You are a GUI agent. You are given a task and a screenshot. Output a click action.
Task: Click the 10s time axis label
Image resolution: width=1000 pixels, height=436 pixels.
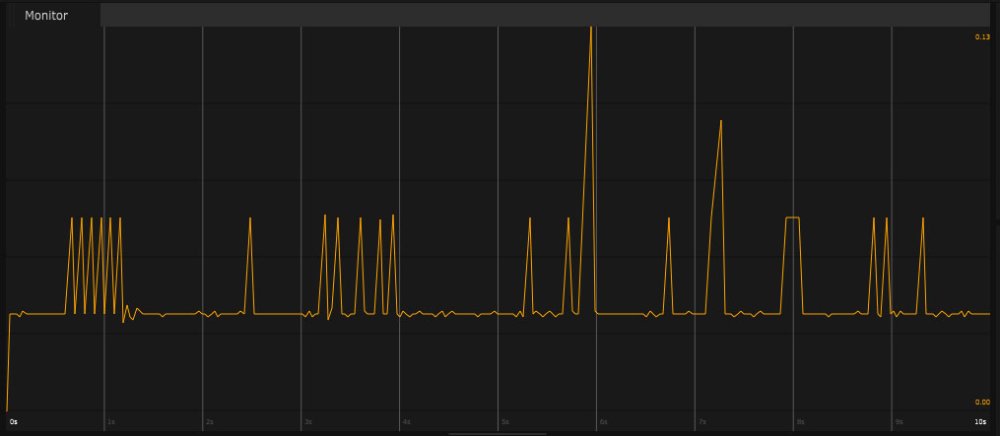980,422
